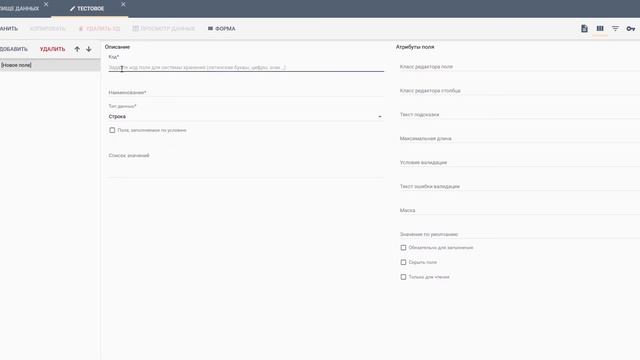Focus the Значение по умолчанию field
The height and width of the screenshot is (360, 640).
click(x=520, y=234)
